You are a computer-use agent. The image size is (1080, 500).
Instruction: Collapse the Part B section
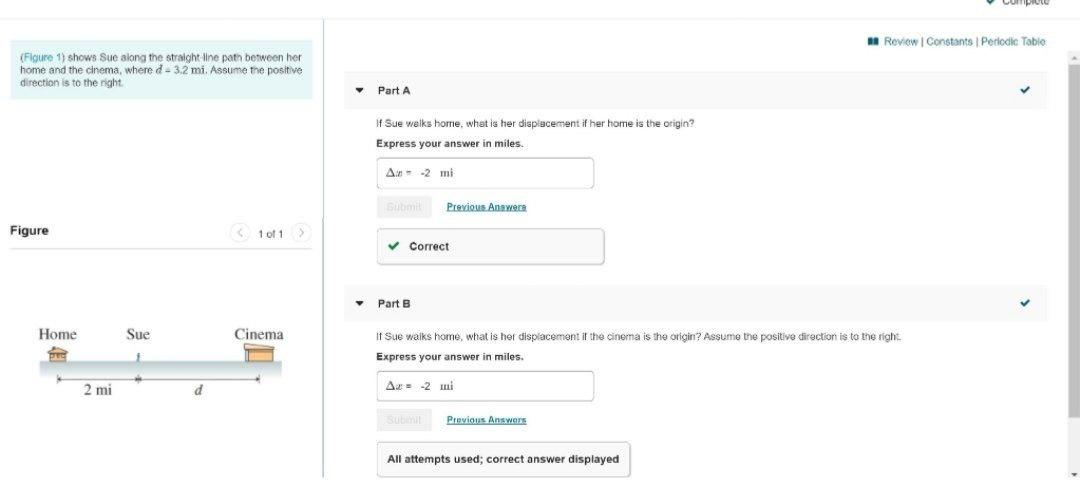click(x=359, y=303)
